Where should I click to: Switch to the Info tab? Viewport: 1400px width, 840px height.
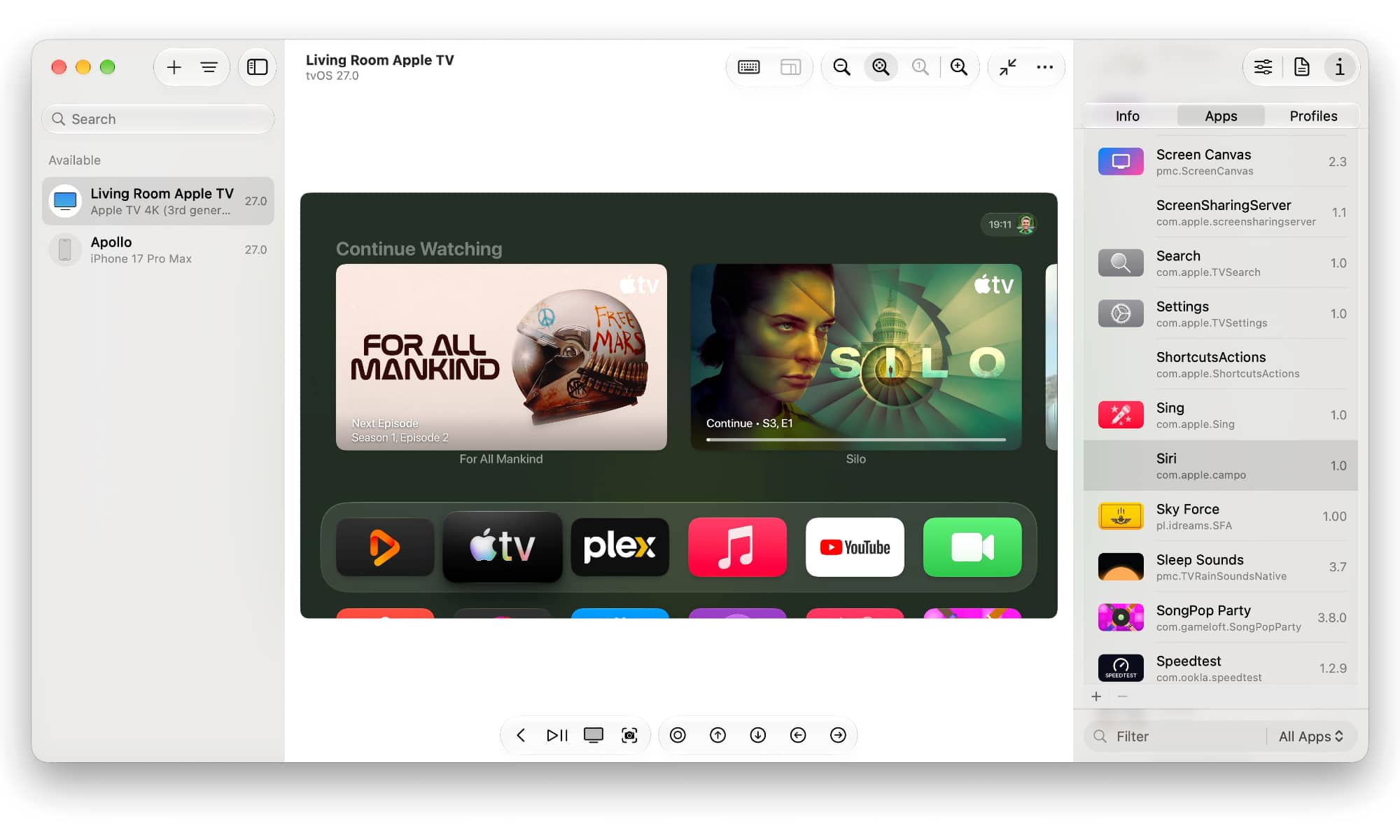click(x=1127, y=116)
